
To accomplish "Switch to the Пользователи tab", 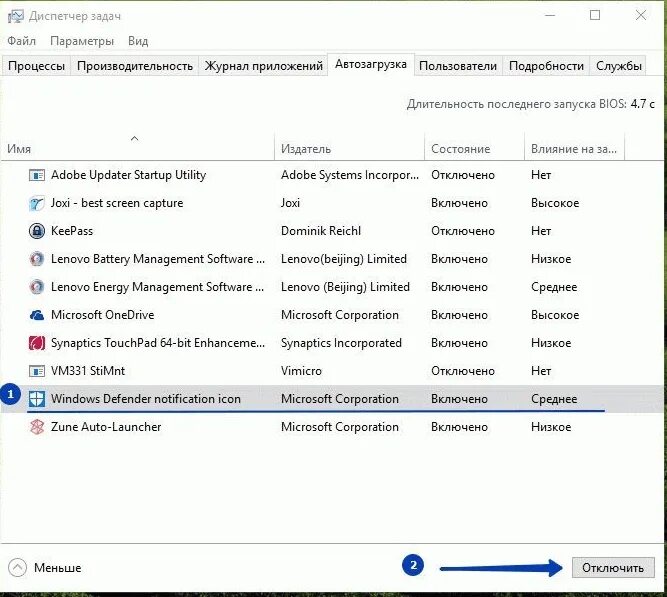I will click(x=458, y=66).
